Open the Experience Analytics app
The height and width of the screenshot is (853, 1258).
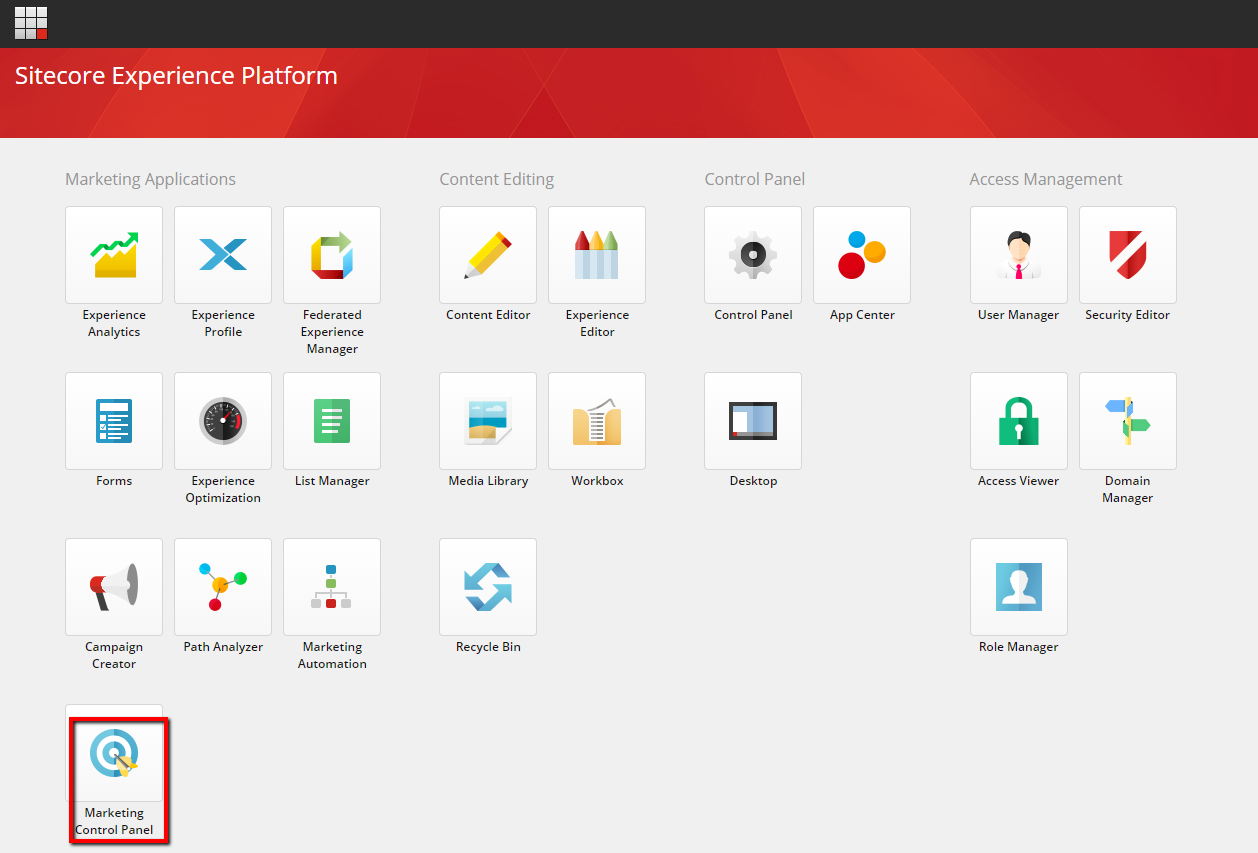(x=114, y=255)
